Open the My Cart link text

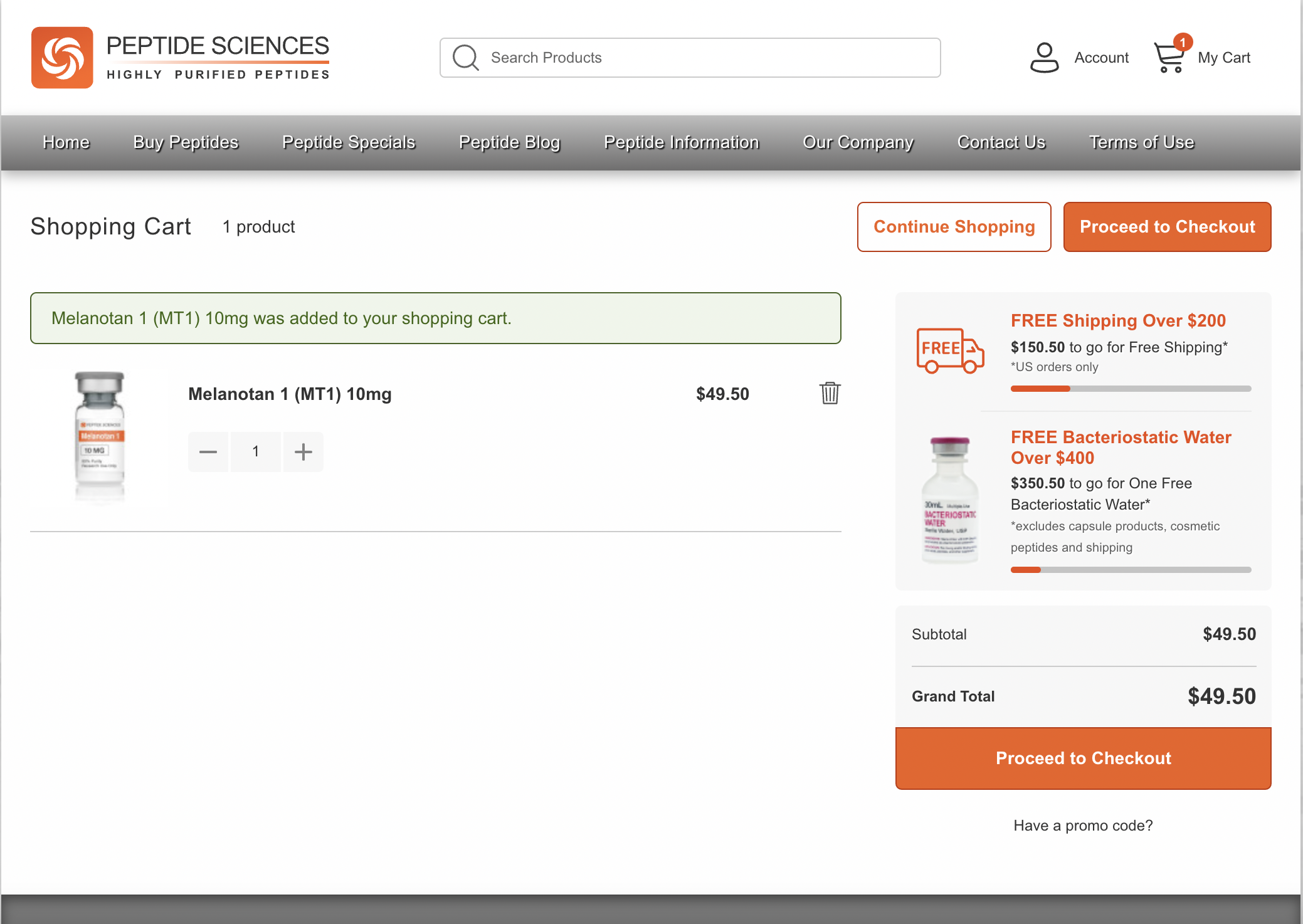pos(1224,58)
